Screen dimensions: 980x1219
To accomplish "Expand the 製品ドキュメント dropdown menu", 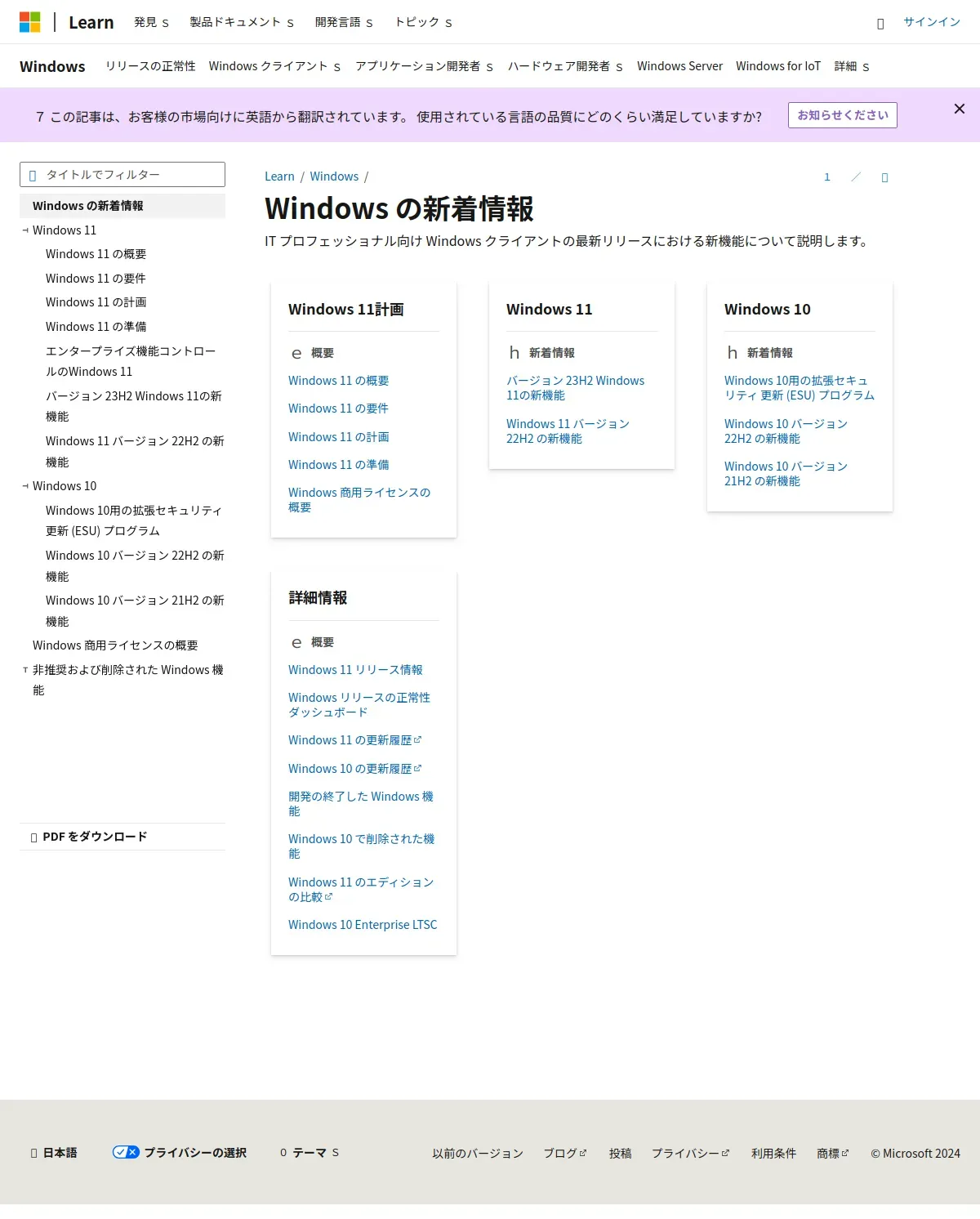I will coord(242,22).
